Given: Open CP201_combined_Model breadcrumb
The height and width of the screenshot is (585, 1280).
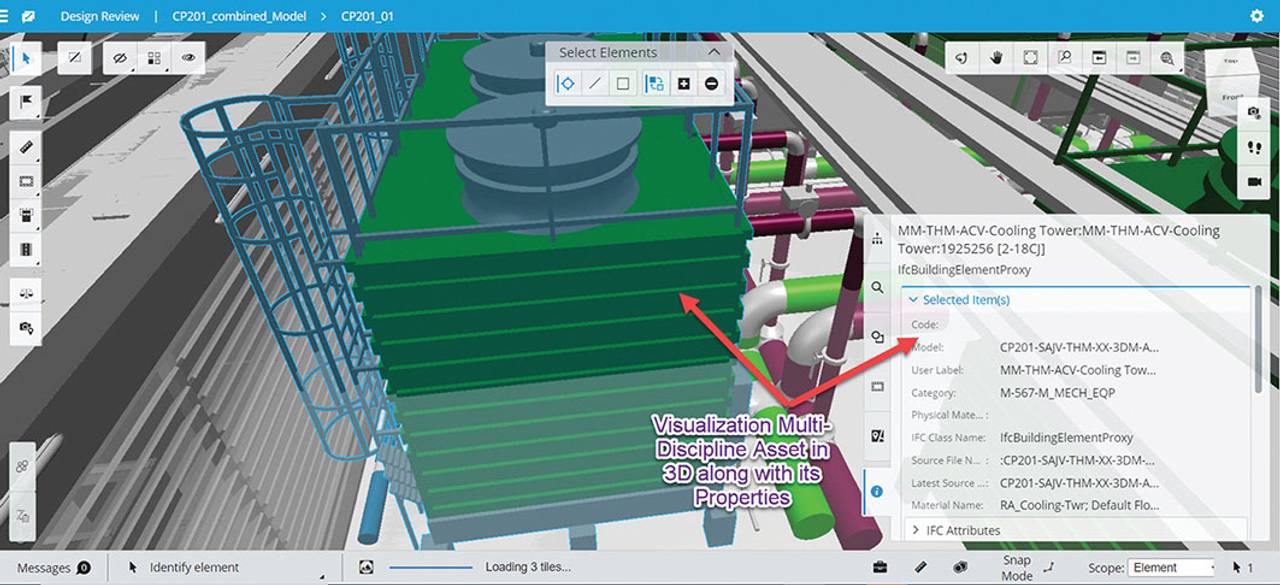Looking at the screenshot, I should pyautogui.click(x=237, y=16).
